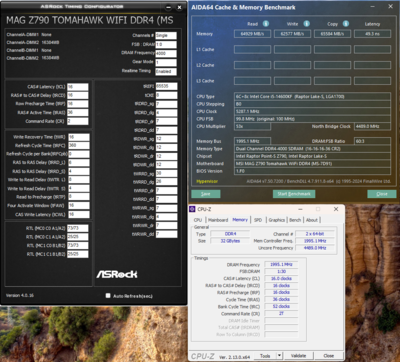Screen dimensions: 400x362
Task: Click the Start Benchmark button
Action: 294,194
